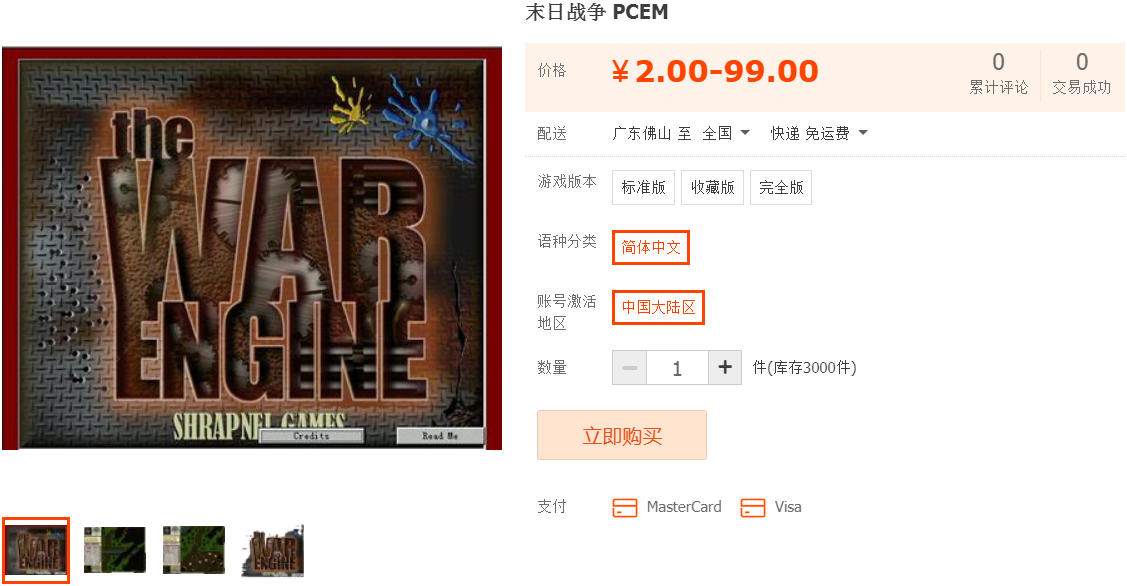This screenshot has width=1127, height=586.
Task: Click the Visa payment card icon
Action: 753,508
